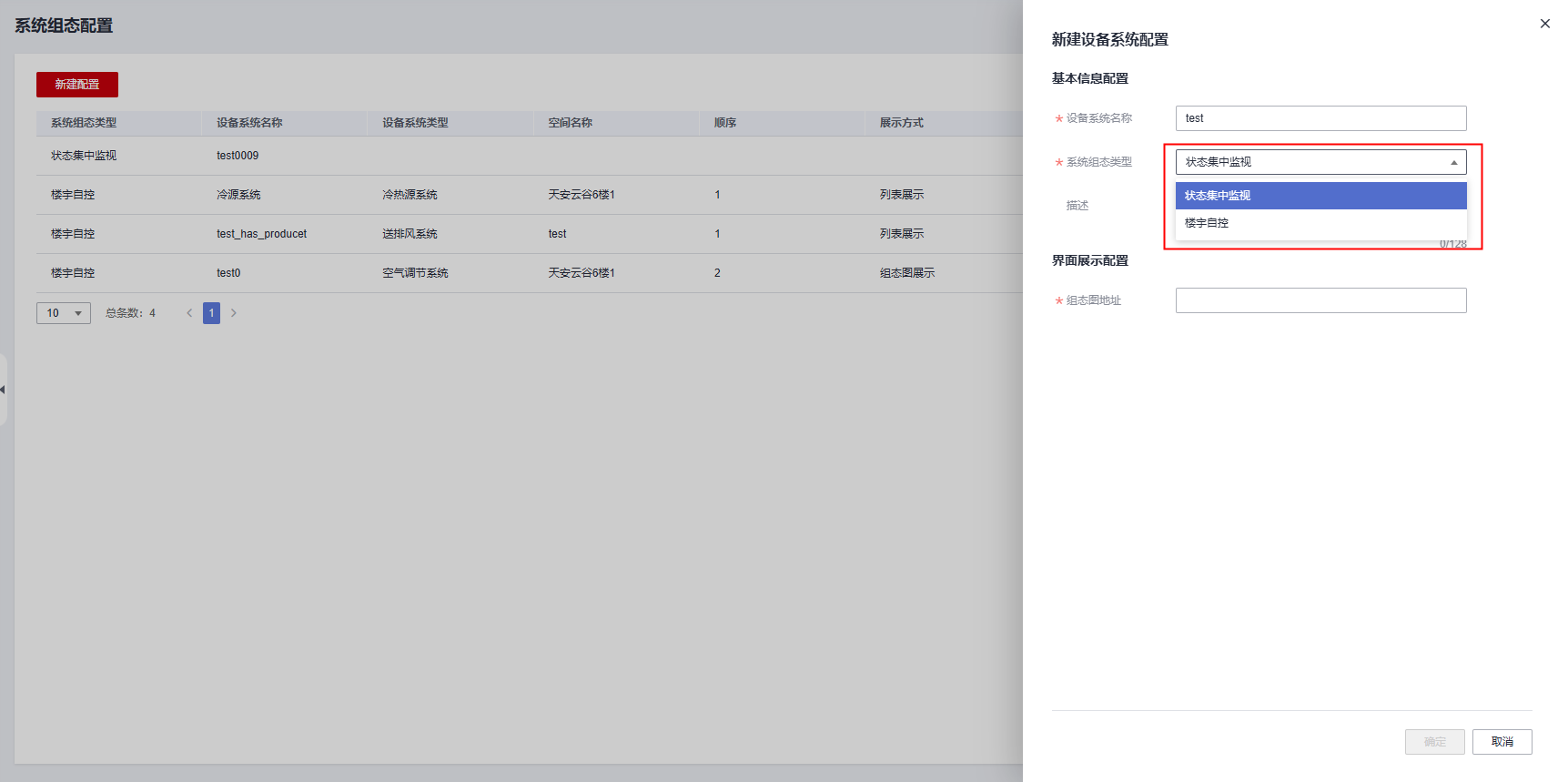
Task: Select the test0009 table cell
Action: (238, 156)
